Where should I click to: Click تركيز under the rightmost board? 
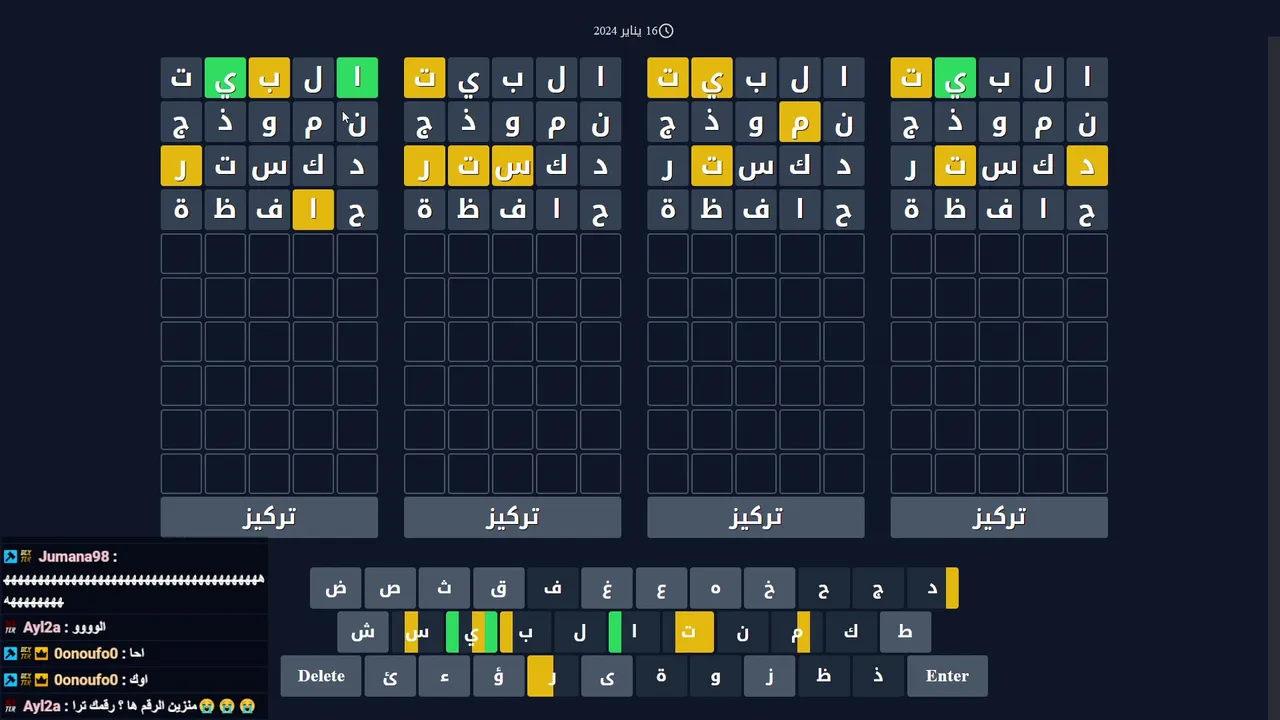click(x=999, y=517)
